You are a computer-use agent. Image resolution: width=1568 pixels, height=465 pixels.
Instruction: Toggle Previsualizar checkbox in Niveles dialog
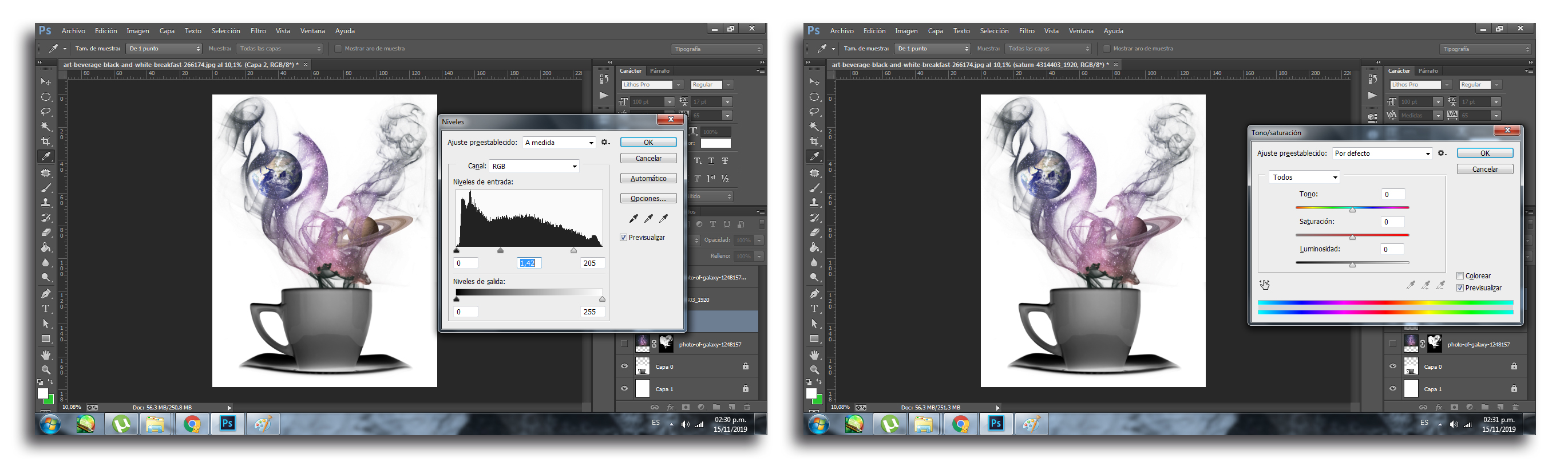coord(623,238)
